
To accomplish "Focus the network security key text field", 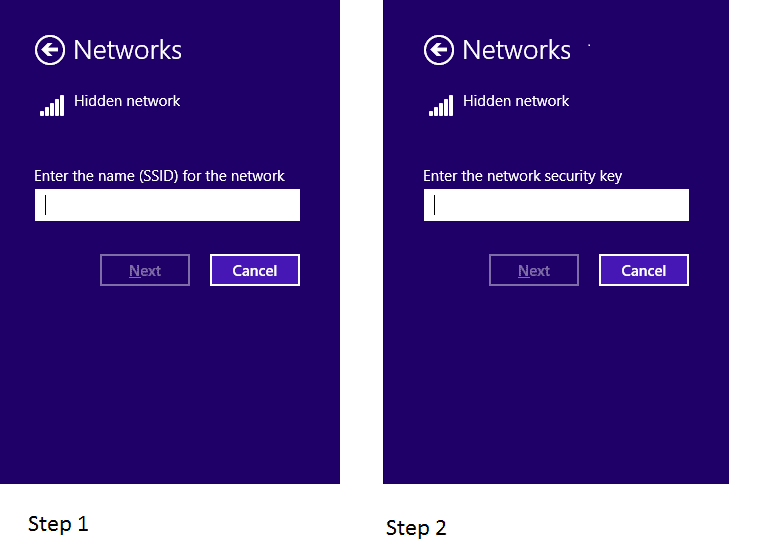I will [556, 205].
